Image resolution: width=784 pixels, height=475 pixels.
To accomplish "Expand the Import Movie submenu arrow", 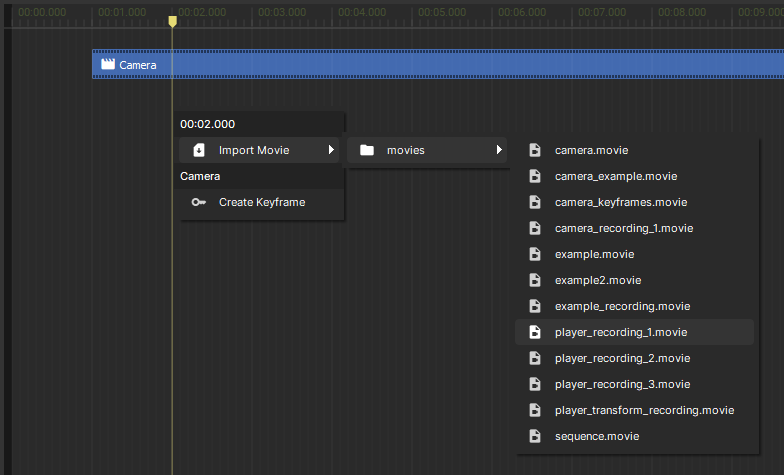I will coord(331,150).
